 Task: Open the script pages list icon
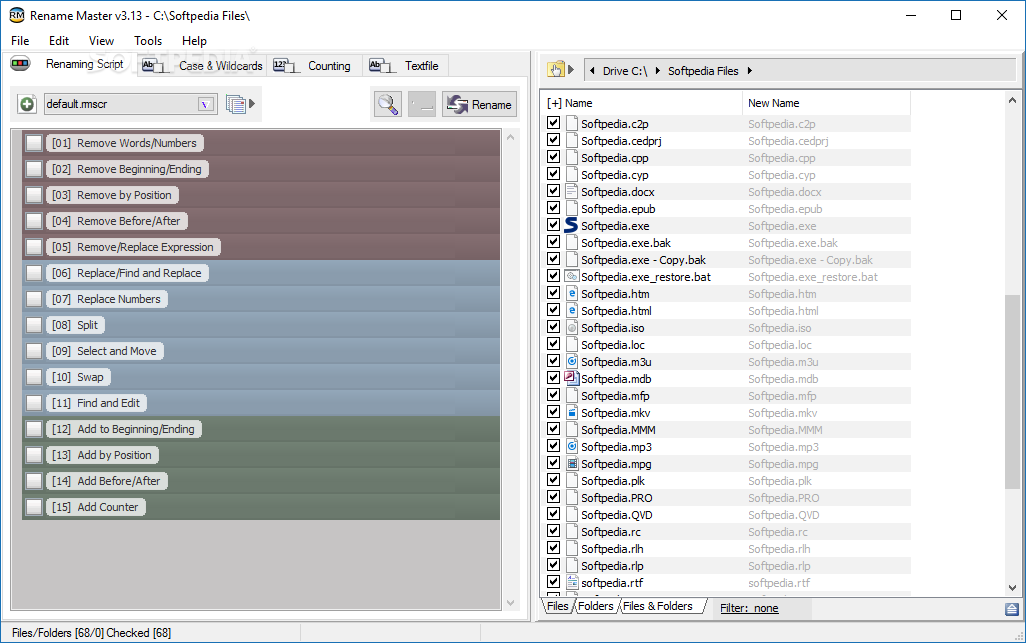[x=236, y=104]
